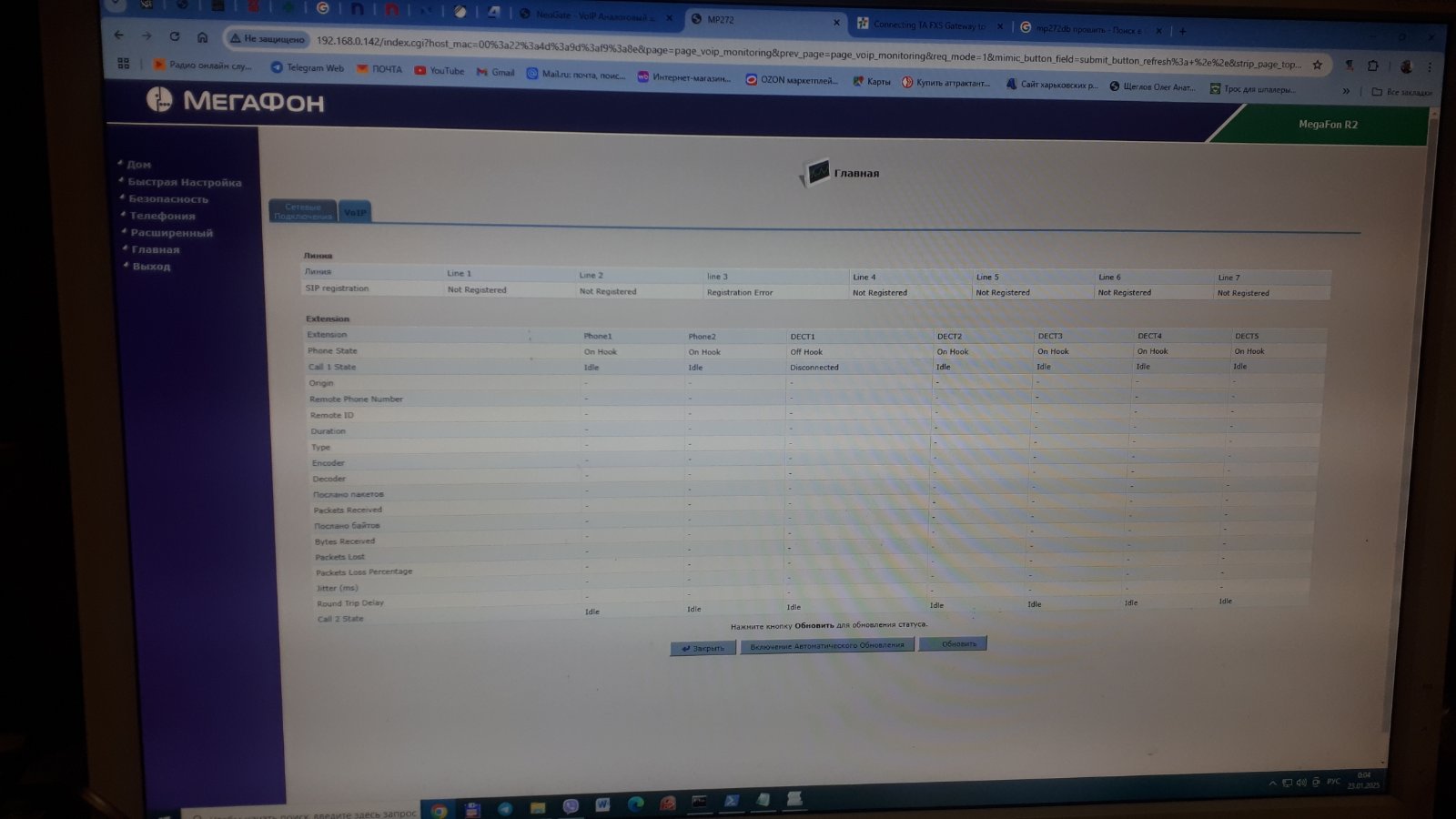Open the OZON маркетплейс bookmark
This screenshot has height=819, width=1456.
pyautogui.click(x=792, y=80)
